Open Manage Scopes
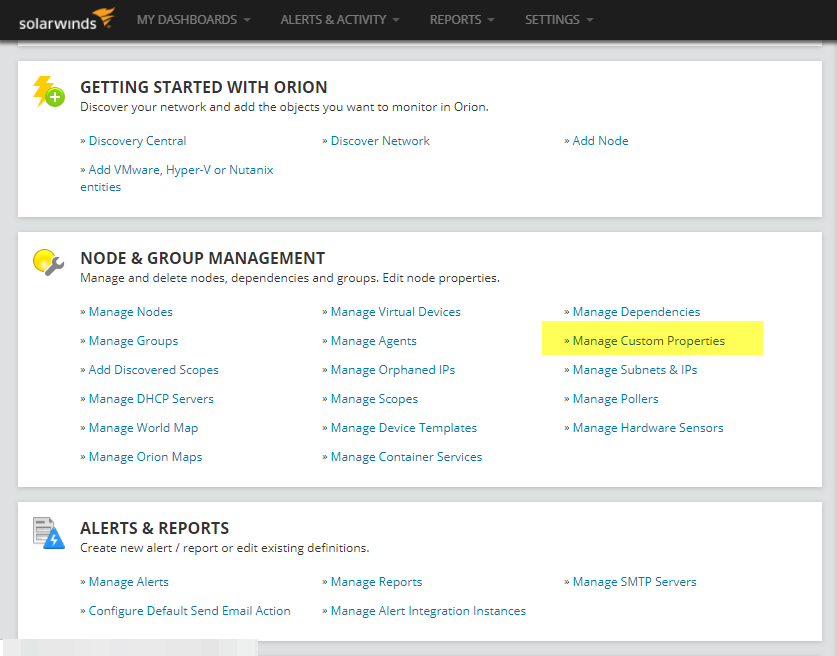The image size is (837, 656). tap(374, 399)
